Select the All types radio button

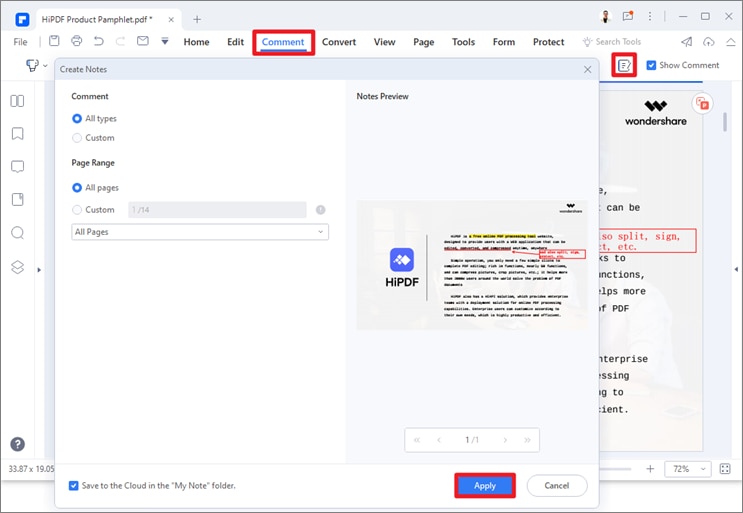[x=77, y=118]
